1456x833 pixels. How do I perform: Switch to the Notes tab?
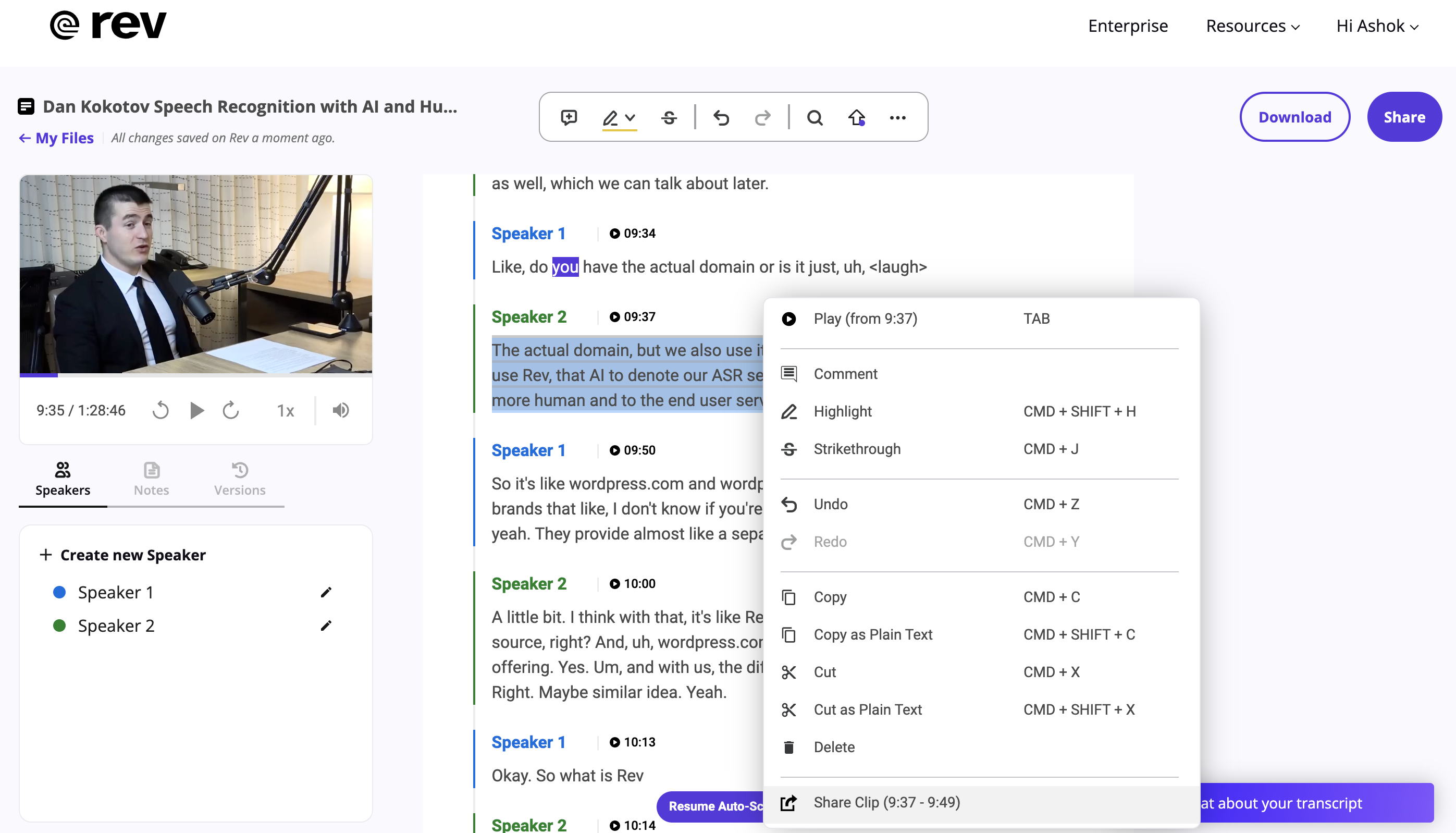click(x=151, y=480)
